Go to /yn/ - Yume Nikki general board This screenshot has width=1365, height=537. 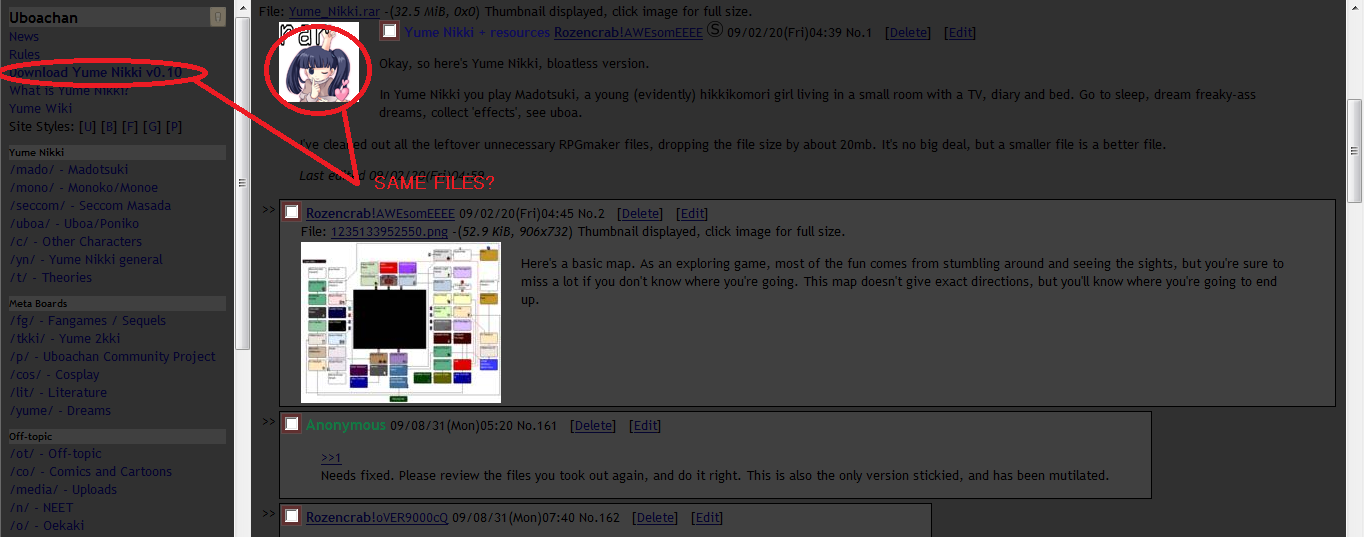click(x=86, y=260)
